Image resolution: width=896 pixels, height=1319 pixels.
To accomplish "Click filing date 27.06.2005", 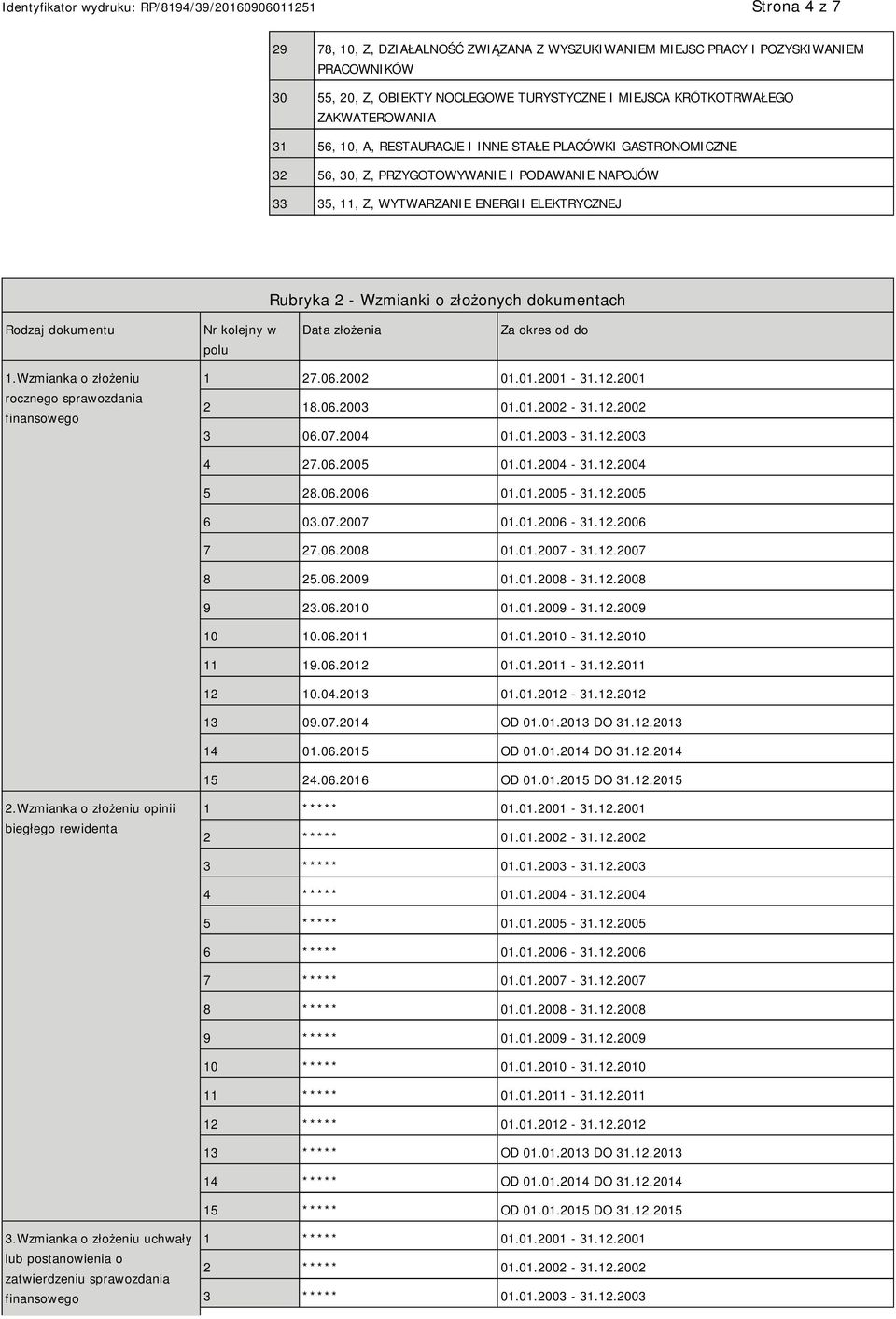I will (x=335, y=465).
